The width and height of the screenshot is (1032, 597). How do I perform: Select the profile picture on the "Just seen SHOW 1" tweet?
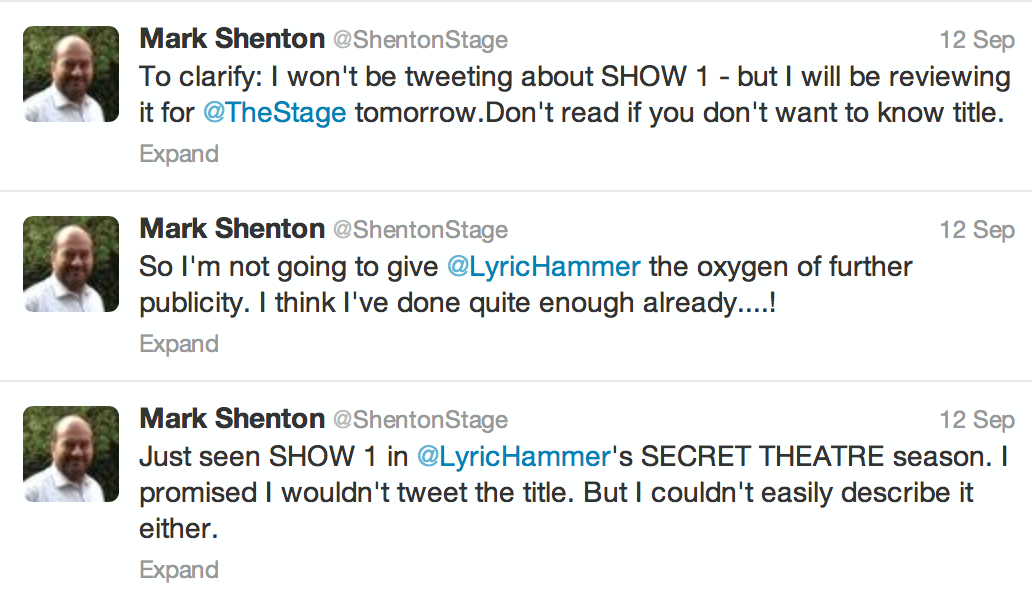(x=71, y=453)
